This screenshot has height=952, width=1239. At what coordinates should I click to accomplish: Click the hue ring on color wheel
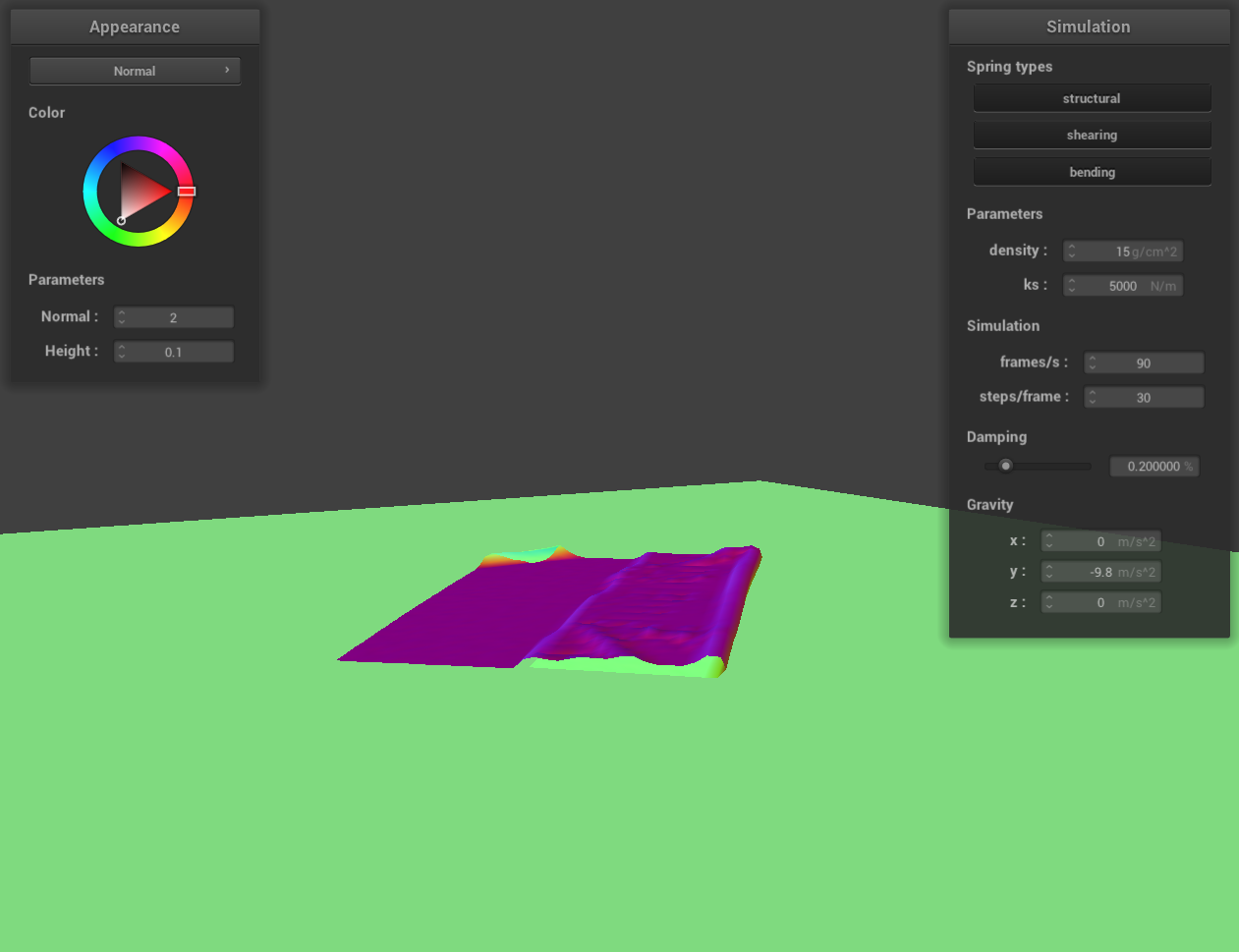139,143
